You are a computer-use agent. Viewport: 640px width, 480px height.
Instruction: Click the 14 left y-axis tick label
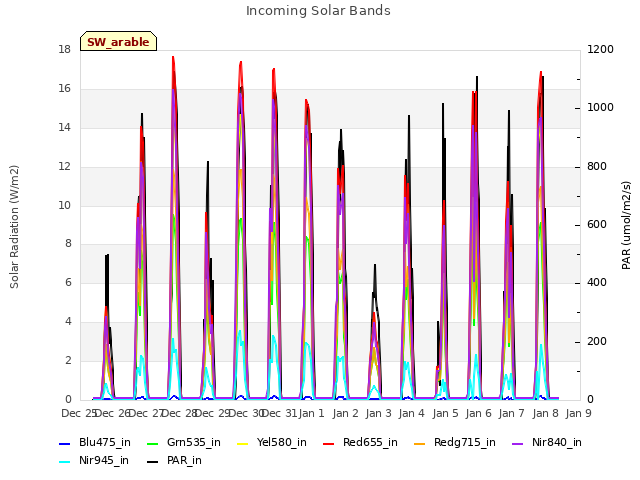(64, 127)
